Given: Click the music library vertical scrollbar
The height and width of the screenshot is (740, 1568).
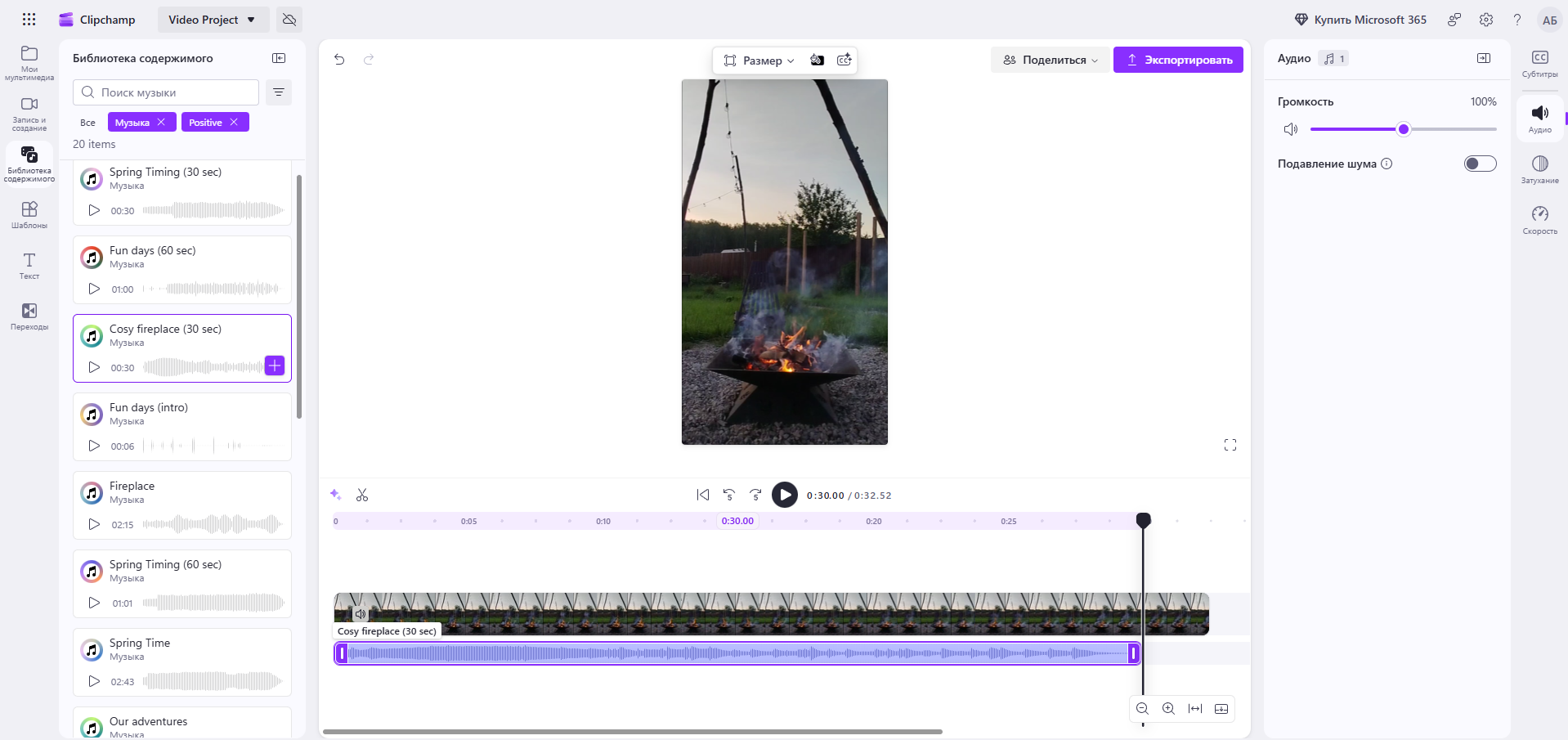Looking at the screenshot, I should [x=299, y=296].
